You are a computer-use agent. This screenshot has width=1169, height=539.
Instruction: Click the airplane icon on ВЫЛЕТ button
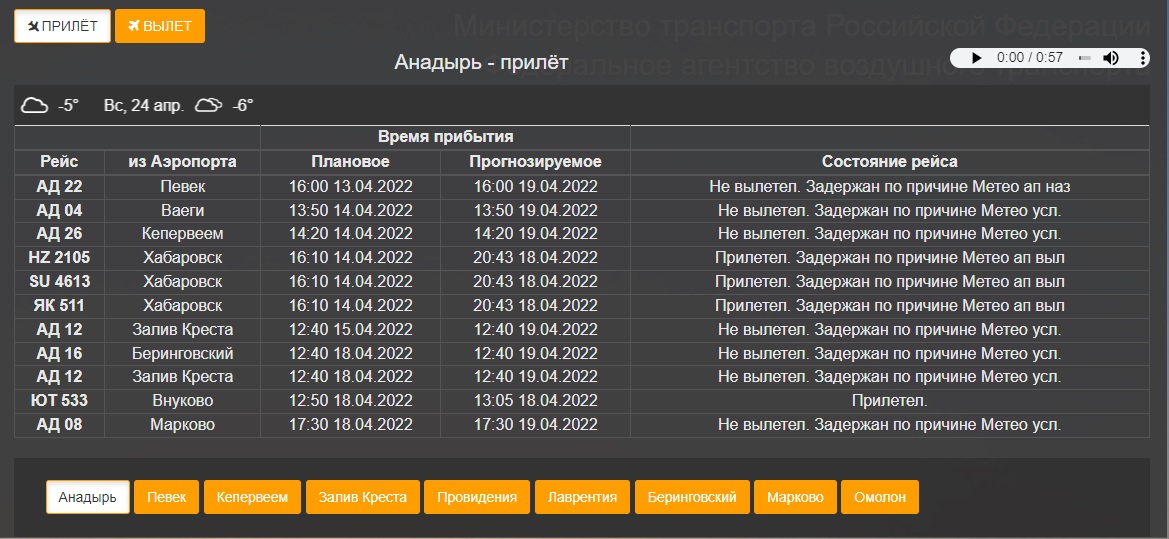pos(133,26)
